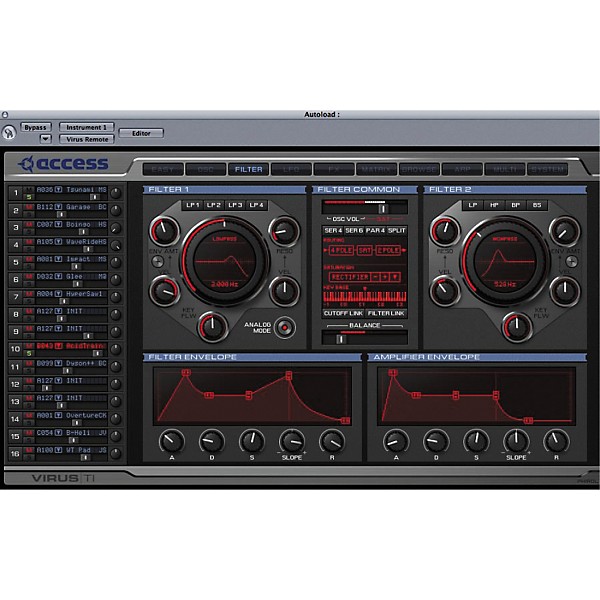Click pan slider of part 15 B-Hell

click(72, 440)
